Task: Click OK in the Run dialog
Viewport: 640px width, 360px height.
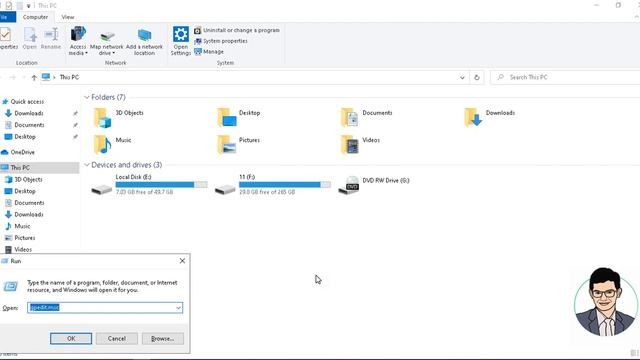Action: (x=71, y=338)
